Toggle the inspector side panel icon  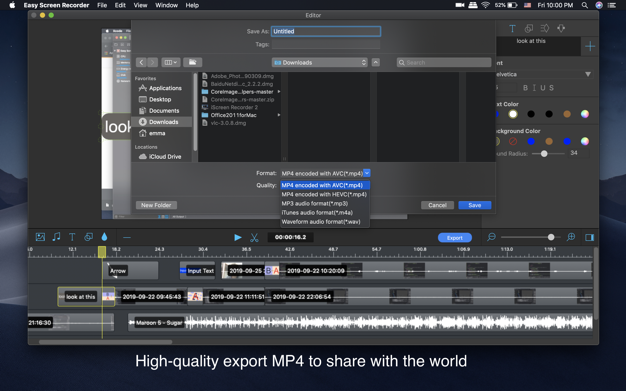click(x=589, y=237)
